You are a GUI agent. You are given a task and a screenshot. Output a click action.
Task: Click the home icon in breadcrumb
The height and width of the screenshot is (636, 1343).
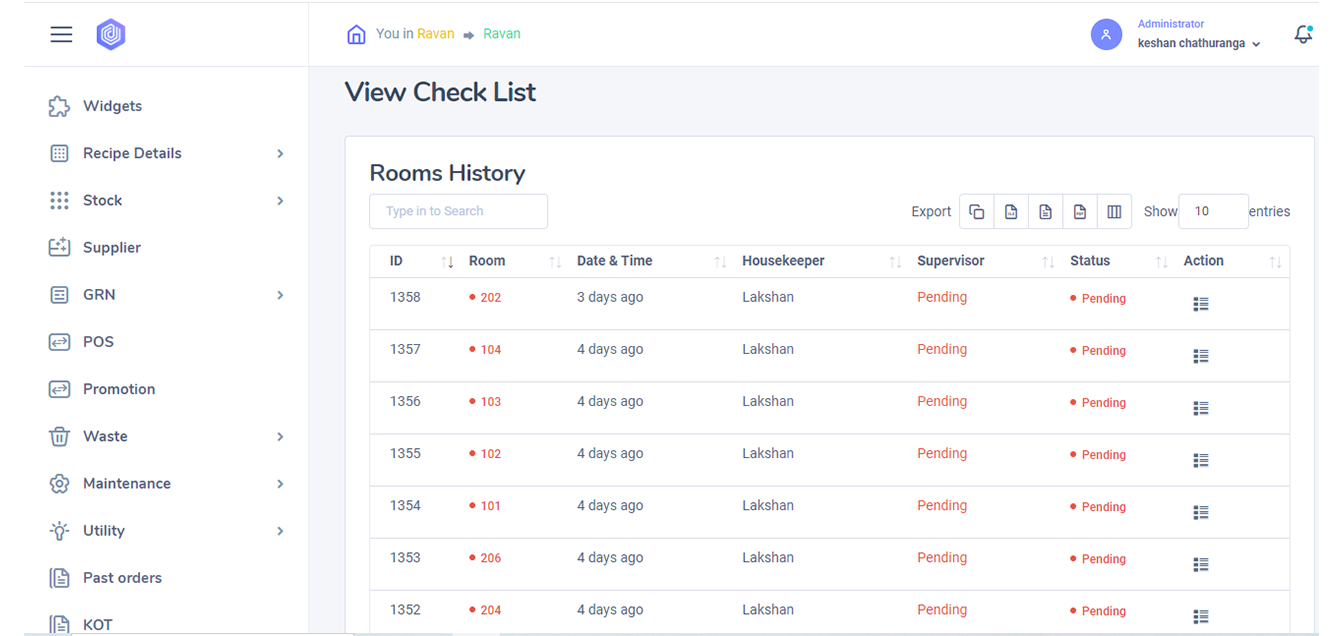(356, 35)
